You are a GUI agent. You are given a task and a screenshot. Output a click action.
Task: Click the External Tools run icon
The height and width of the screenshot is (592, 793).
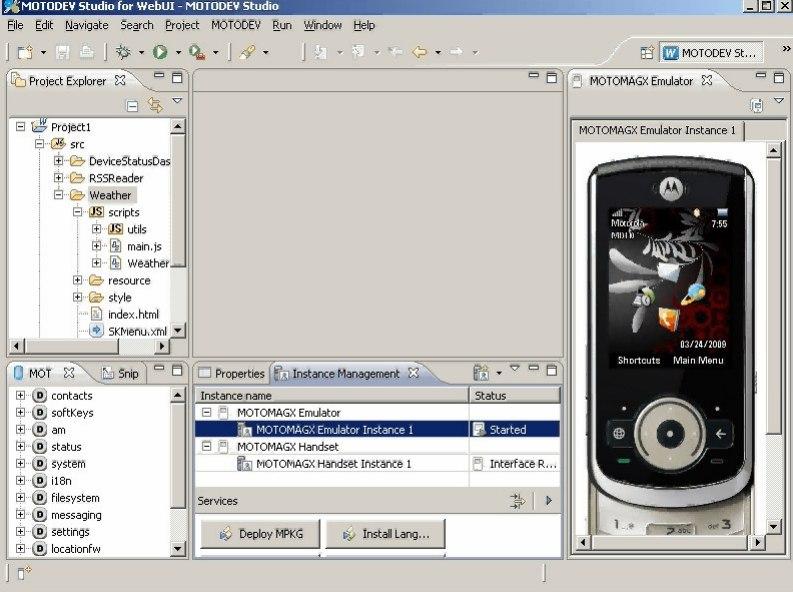click(197, 52)
